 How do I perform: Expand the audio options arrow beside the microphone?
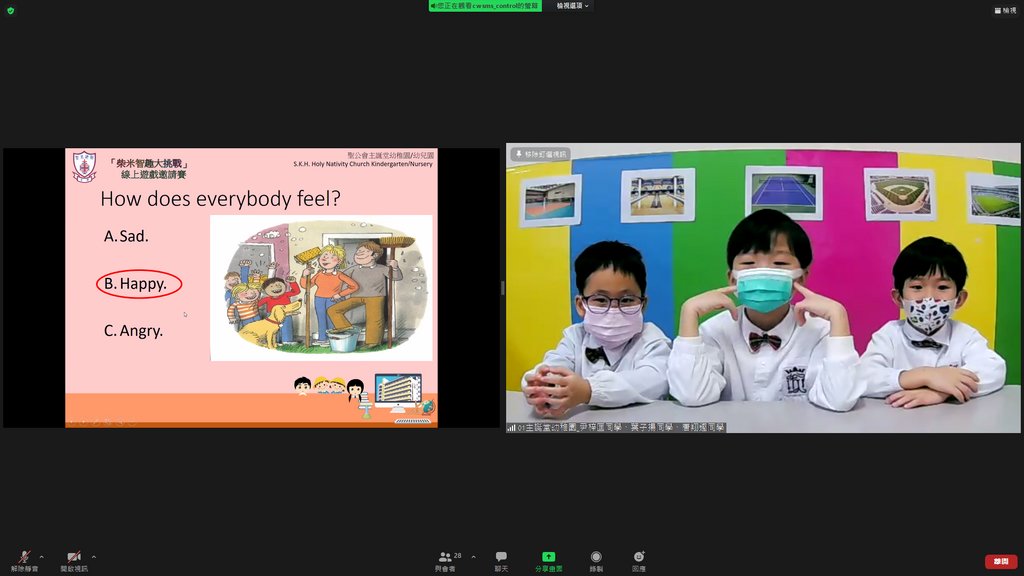pyautogui.click(x=41, y=557)
